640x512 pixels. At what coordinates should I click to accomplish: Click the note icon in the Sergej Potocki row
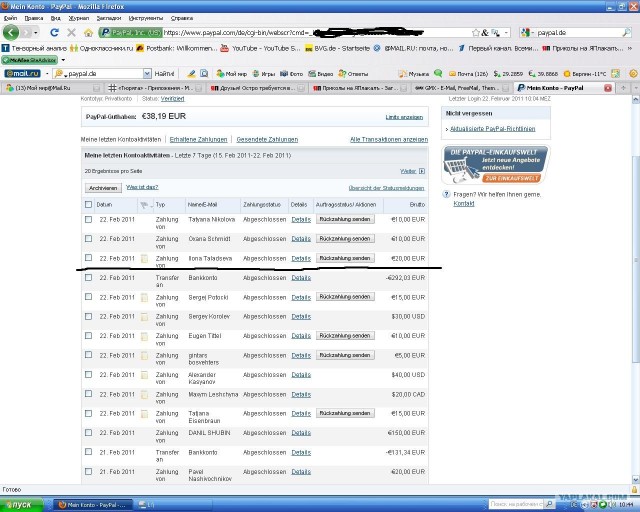click(x=144, y=297)
